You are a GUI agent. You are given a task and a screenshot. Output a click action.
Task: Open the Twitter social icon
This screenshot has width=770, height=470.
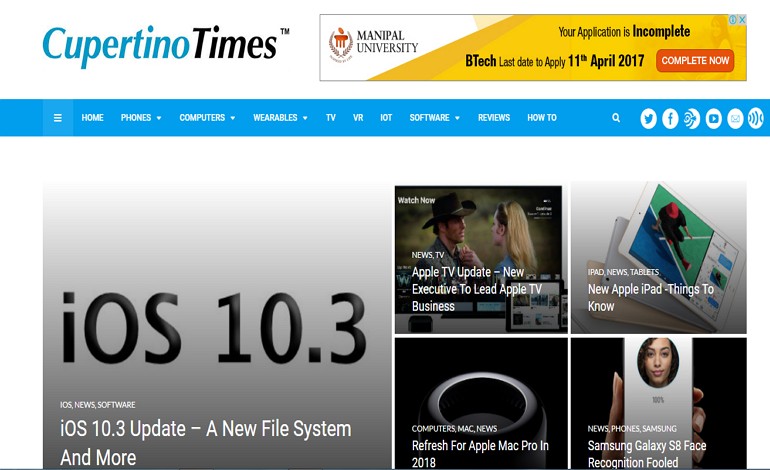pos(648,118)
